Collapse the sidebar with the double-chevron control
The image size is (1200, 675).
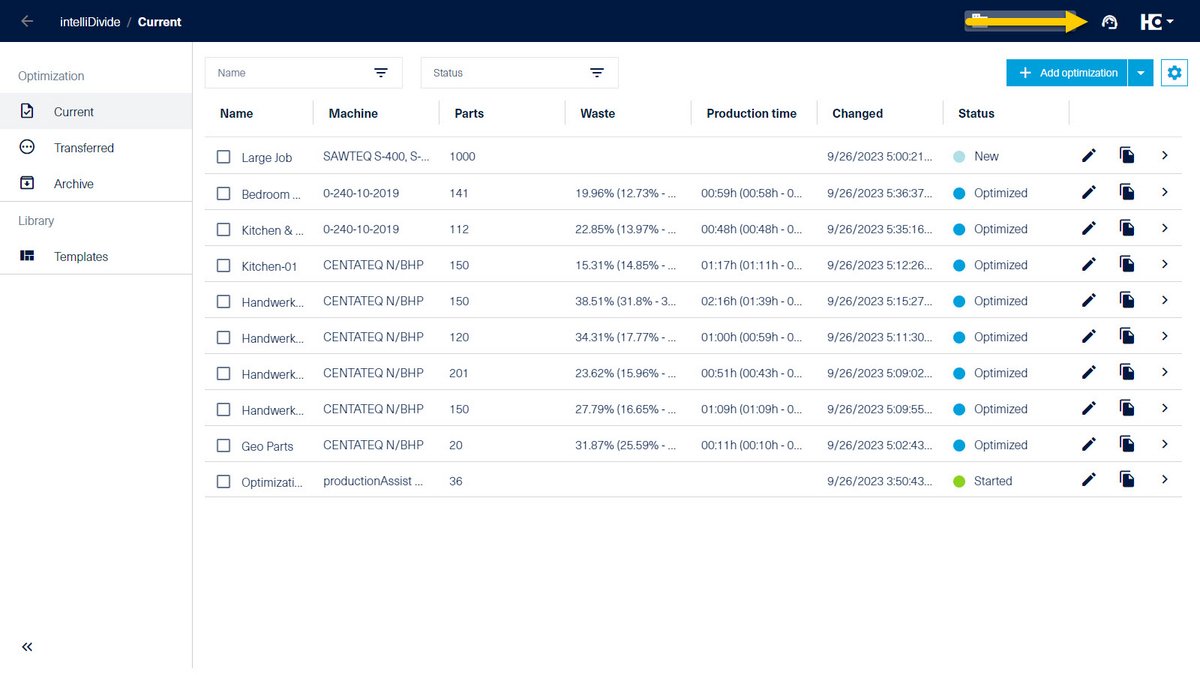27,647
